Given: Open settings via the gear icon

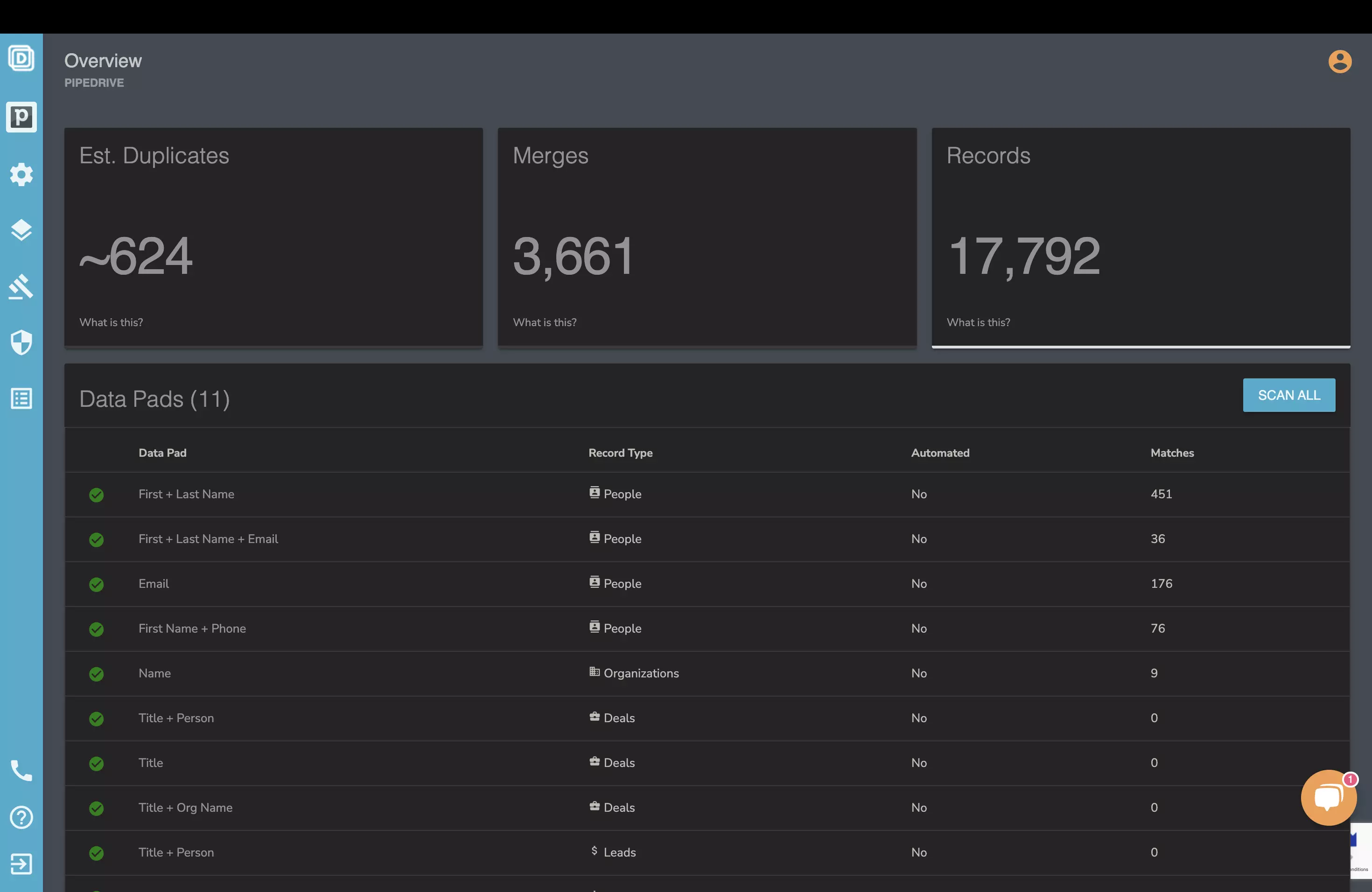Looking at the screenshot, I should (x=21, y=174).
